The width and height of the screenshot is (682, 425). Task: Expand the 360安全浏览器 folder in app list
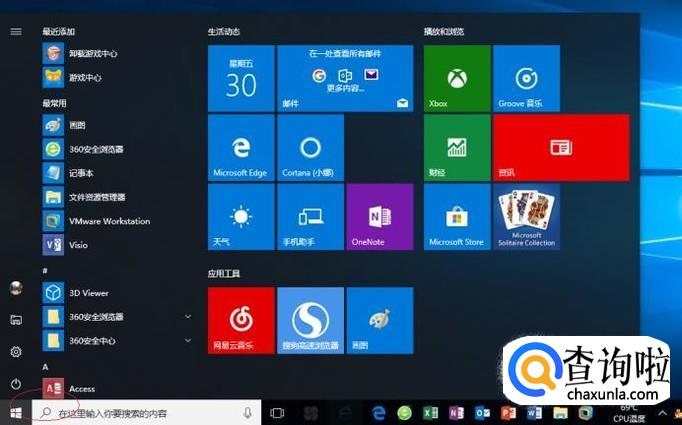[188, 316]
